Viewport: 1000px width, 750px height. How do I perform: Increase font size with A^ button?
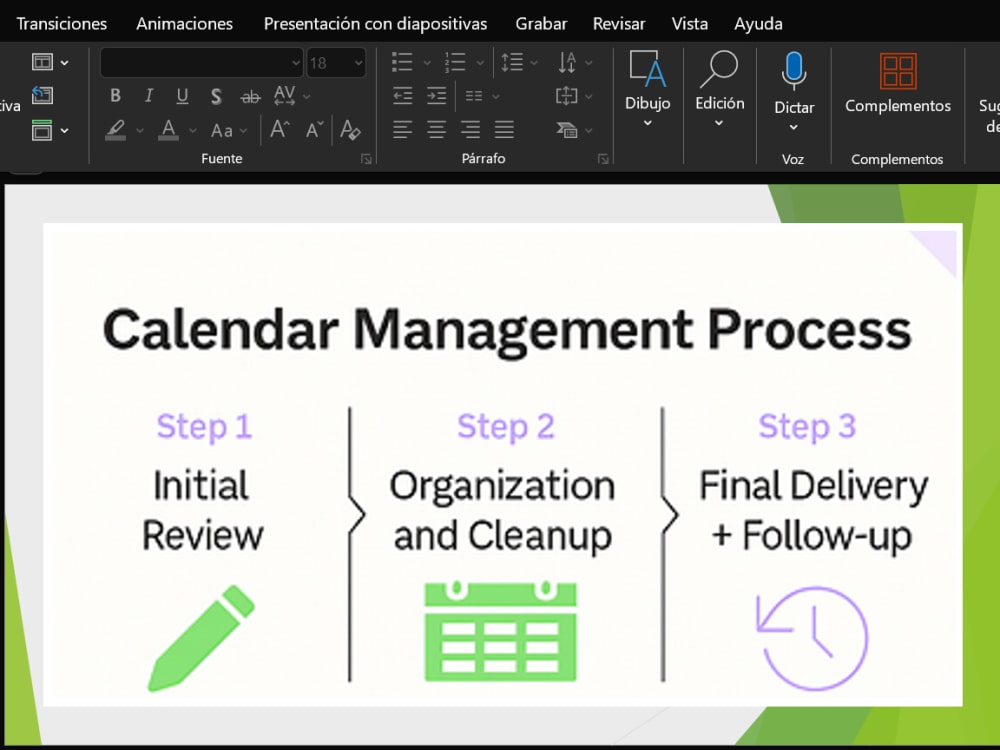point(279,130)
